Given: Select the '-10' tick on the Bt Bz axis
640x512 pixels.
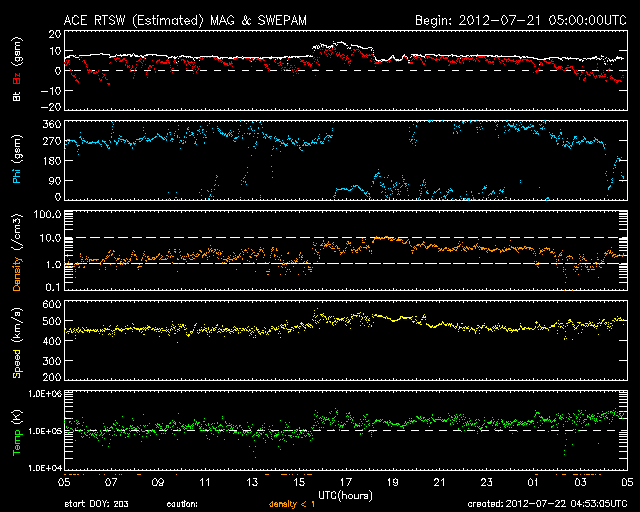Looking at the screenshot, I should pyautogui.click(x=51, y=90).
